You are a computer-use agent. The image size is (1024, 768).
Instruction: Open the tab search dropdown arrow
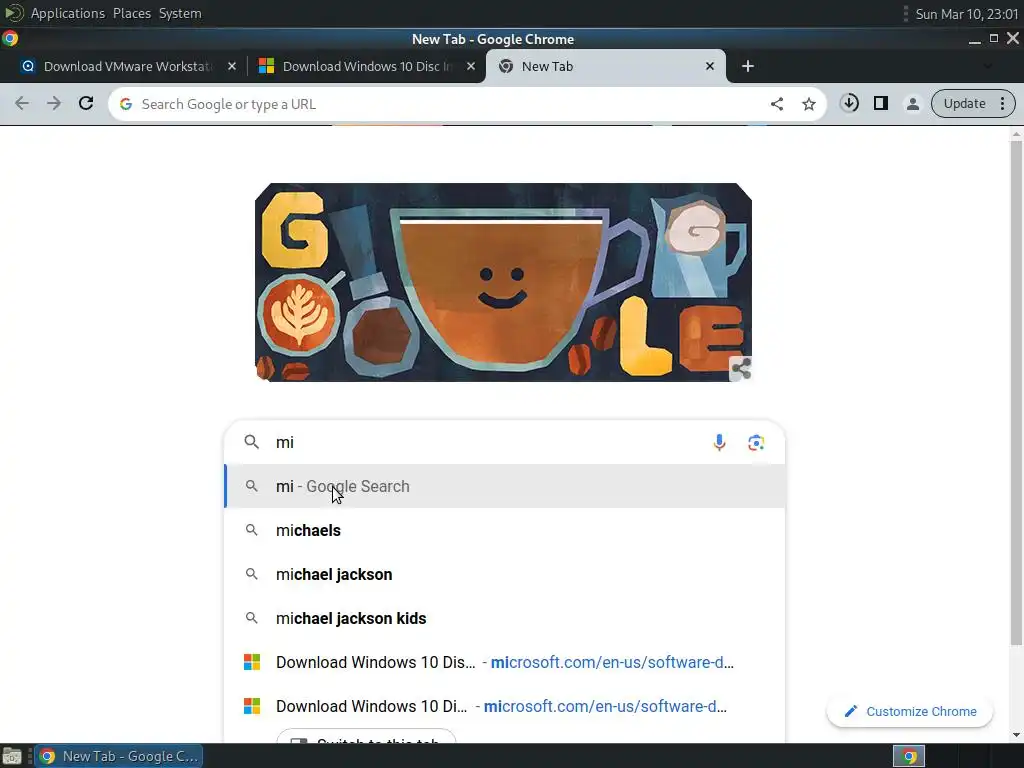(987, 66)
